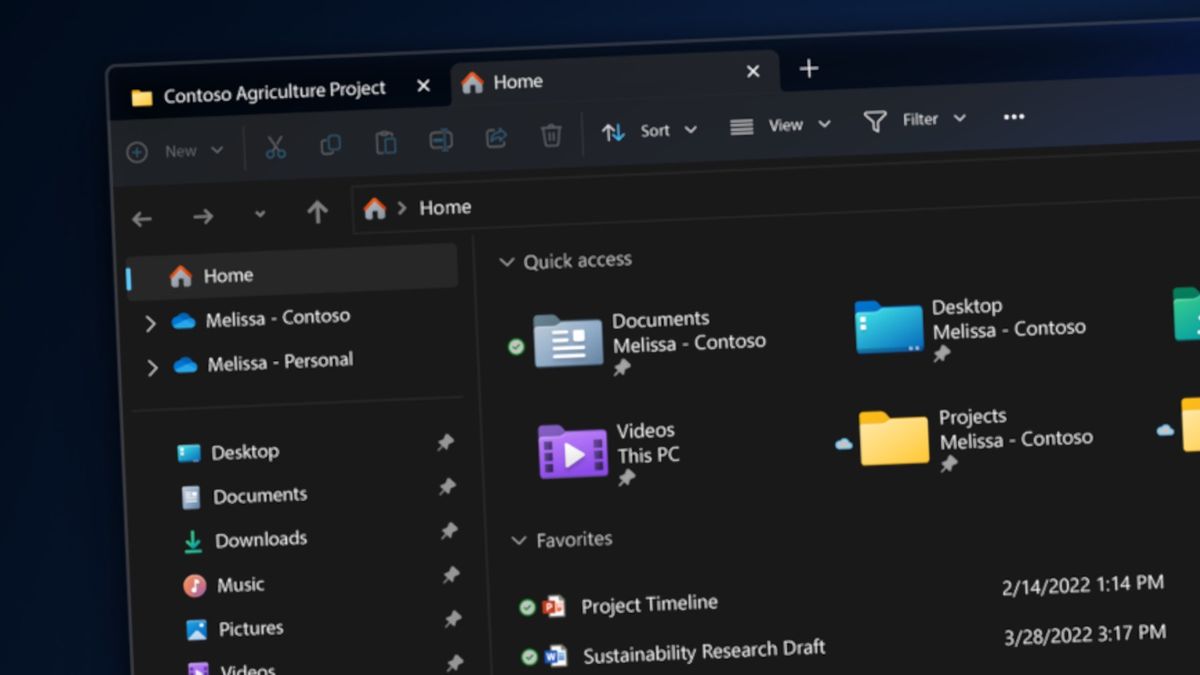Image resolution: width=1200 pixels, height=675 pixels.
Task: Open the Desktop folder icon in Quick access
Action: (889, 327)
